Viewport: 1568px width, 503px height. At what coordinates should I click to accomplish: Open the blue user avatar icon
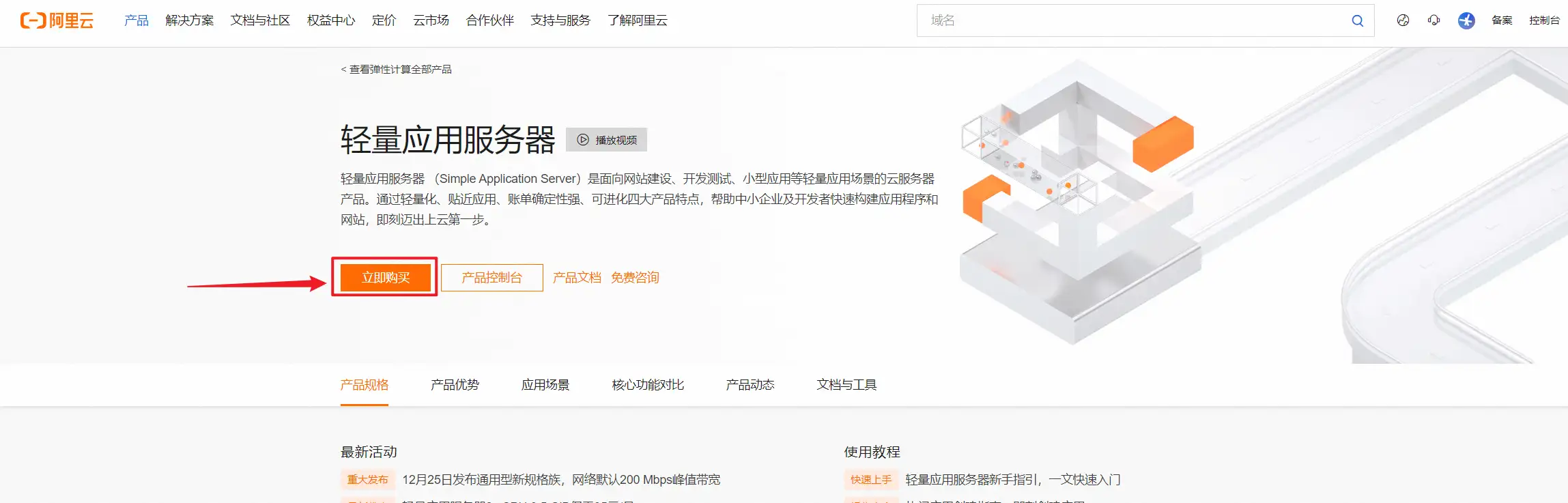click(x=1466, y=20)
